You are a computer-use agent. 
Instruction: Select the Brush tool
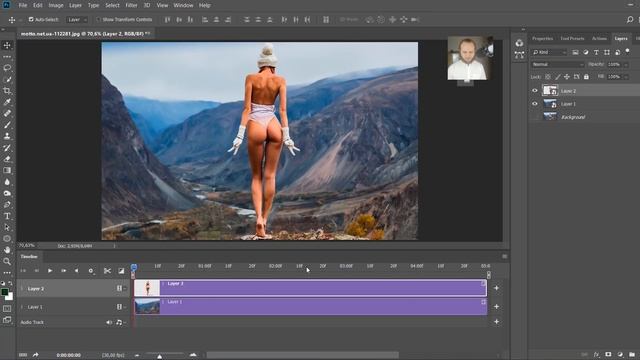point(7,125)
